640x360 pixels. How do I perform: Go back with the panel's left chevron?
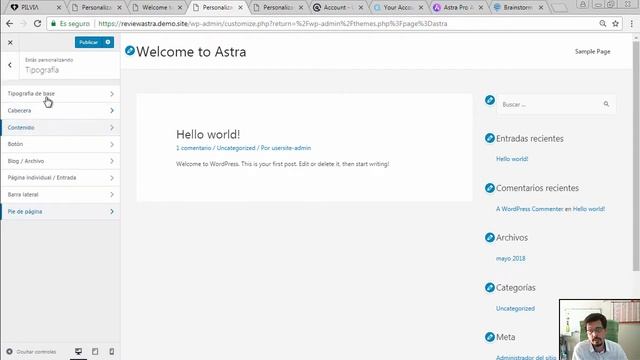(10, 65)
